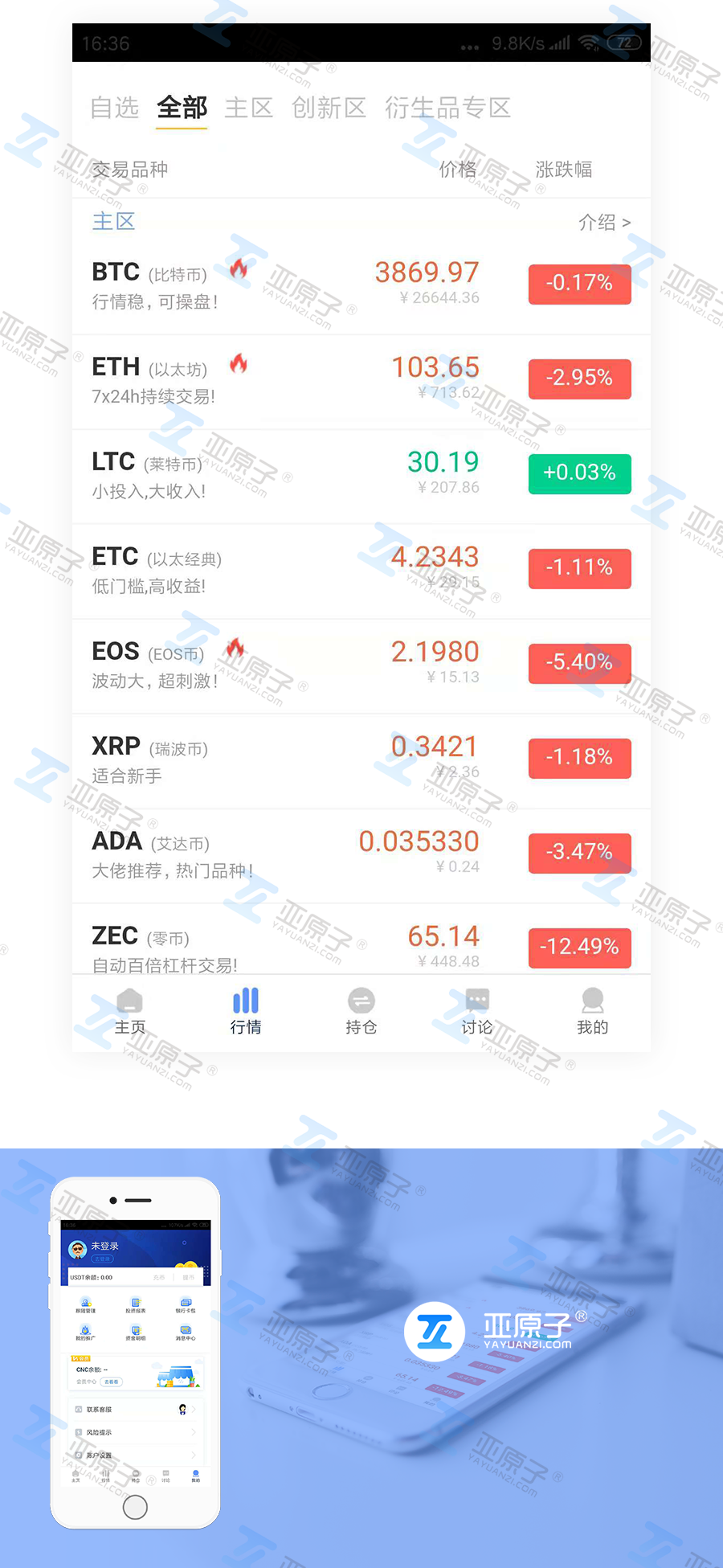Image resolution: width=723 pixels, height=1568 pixels.
Task: Click the 主区 section link
Action: coord(113,221)
